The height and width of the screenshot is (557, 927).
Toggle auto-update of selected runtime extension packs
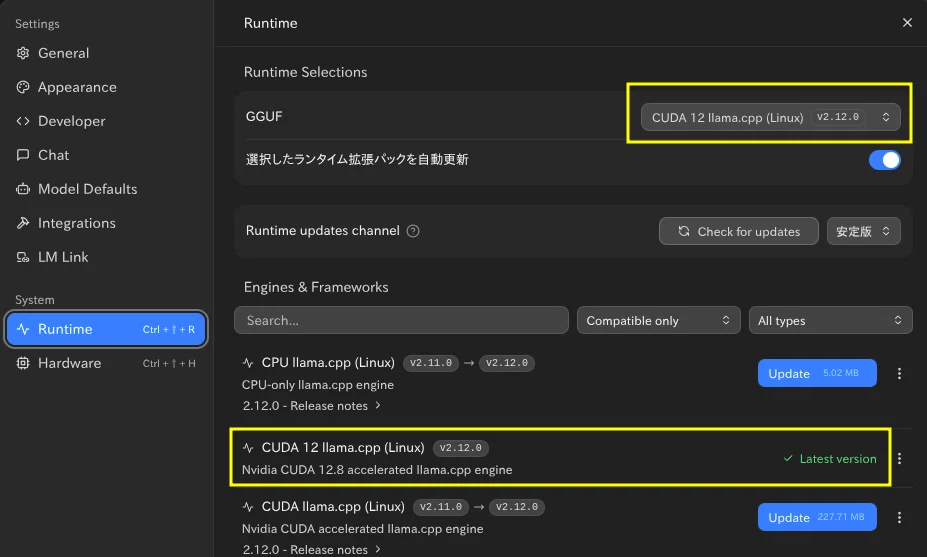click(x=884, y=160)
